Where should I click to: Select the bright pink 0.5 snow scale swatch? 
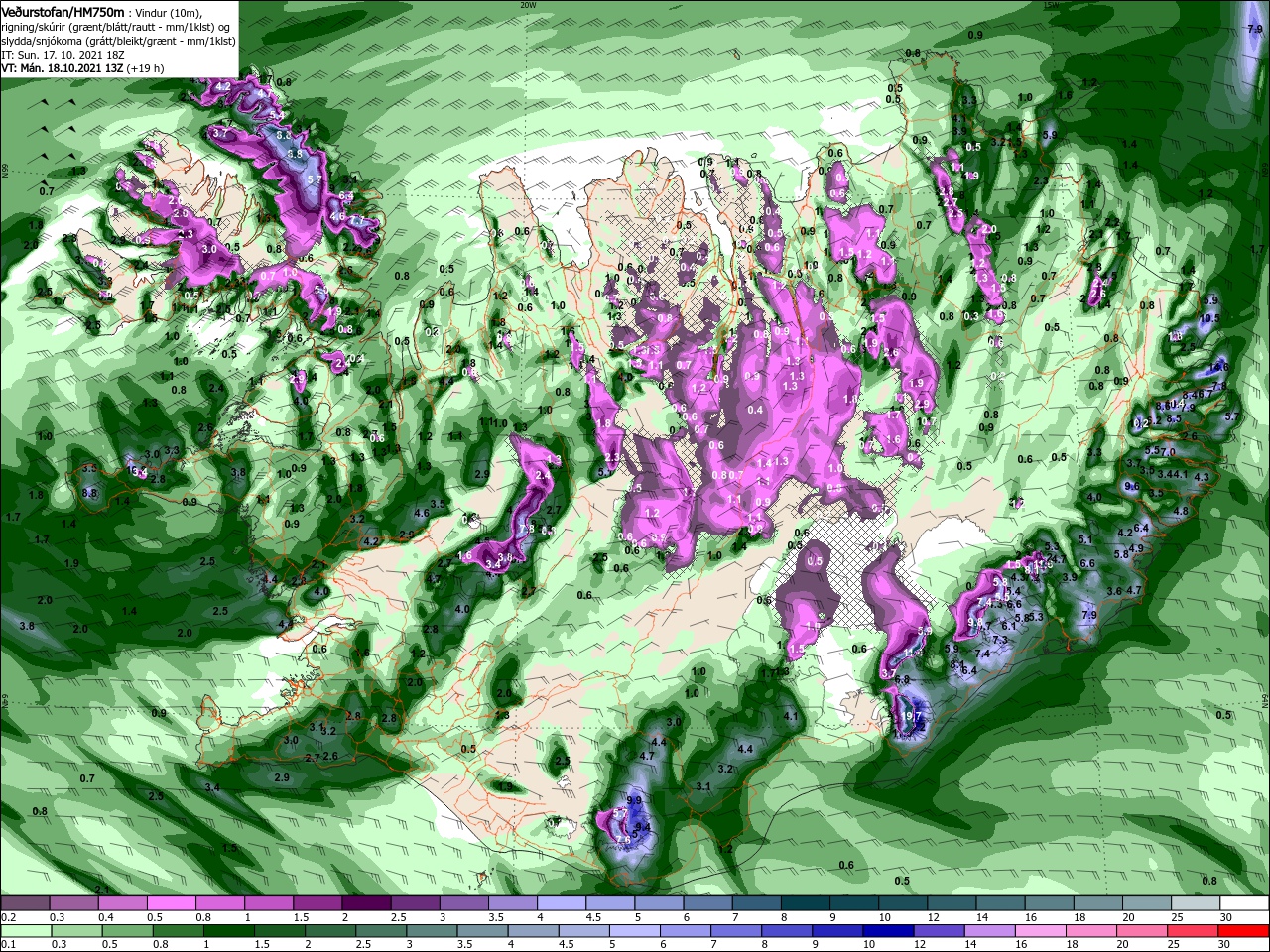171,903
